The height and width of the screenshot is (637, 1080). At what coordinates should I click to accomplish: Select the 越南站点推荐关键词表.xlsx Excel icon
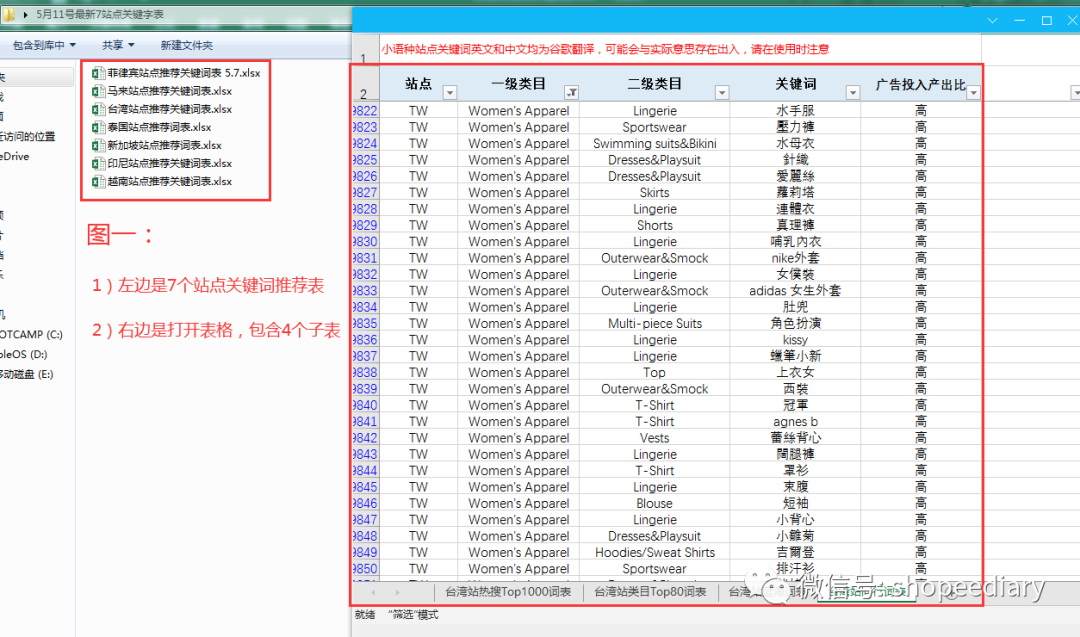pos(98,182)
